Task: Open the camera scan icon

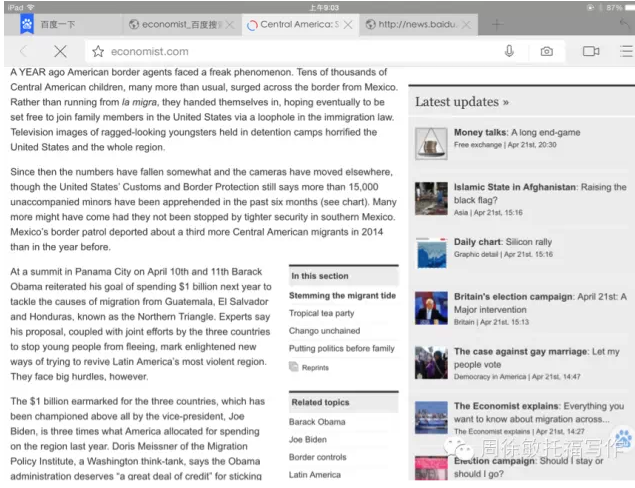Action: [546, 51]
